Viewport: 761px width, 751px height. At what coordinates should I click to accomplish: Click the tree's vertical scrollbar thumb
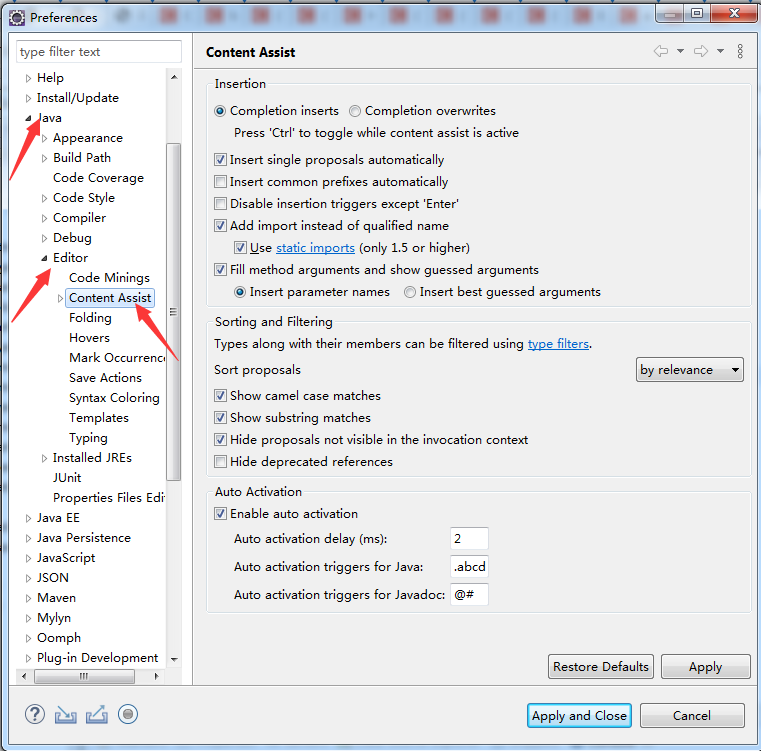(173, 312)
